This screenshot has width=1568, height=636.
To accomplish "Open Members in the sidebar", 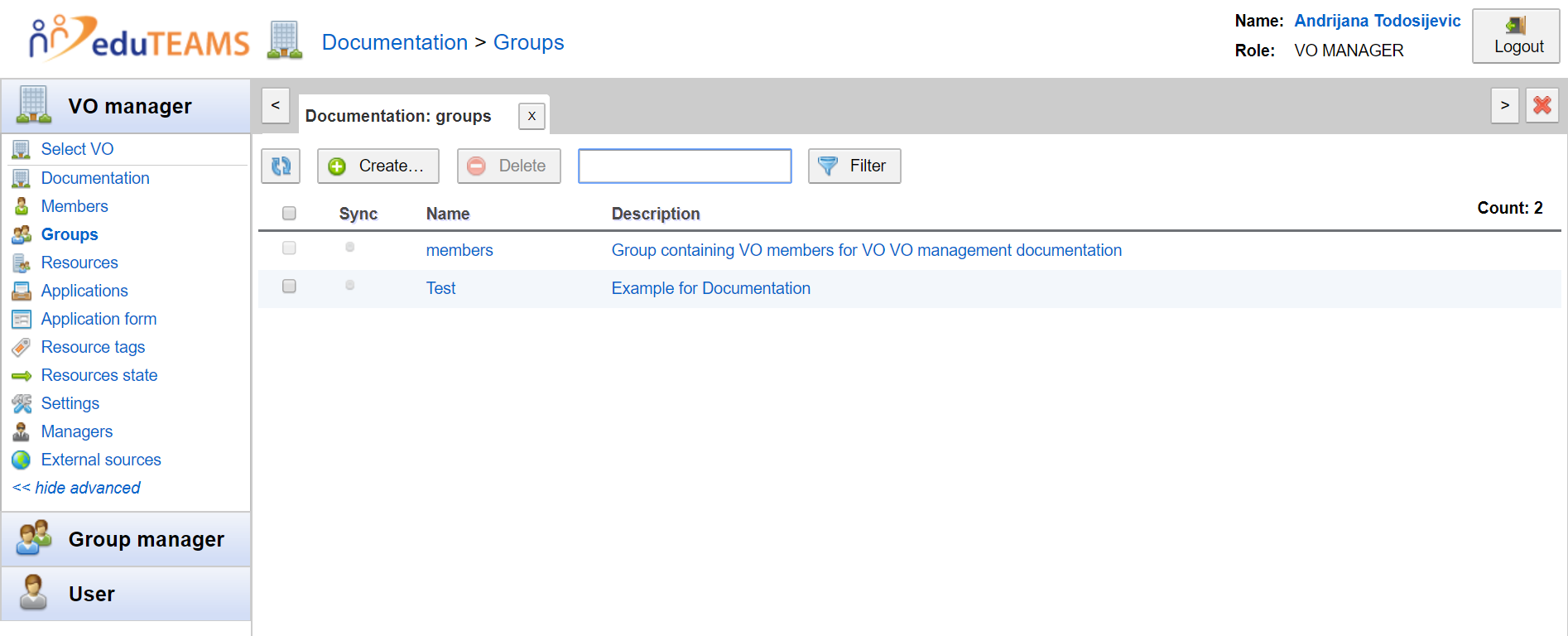I will pos(75,206).
